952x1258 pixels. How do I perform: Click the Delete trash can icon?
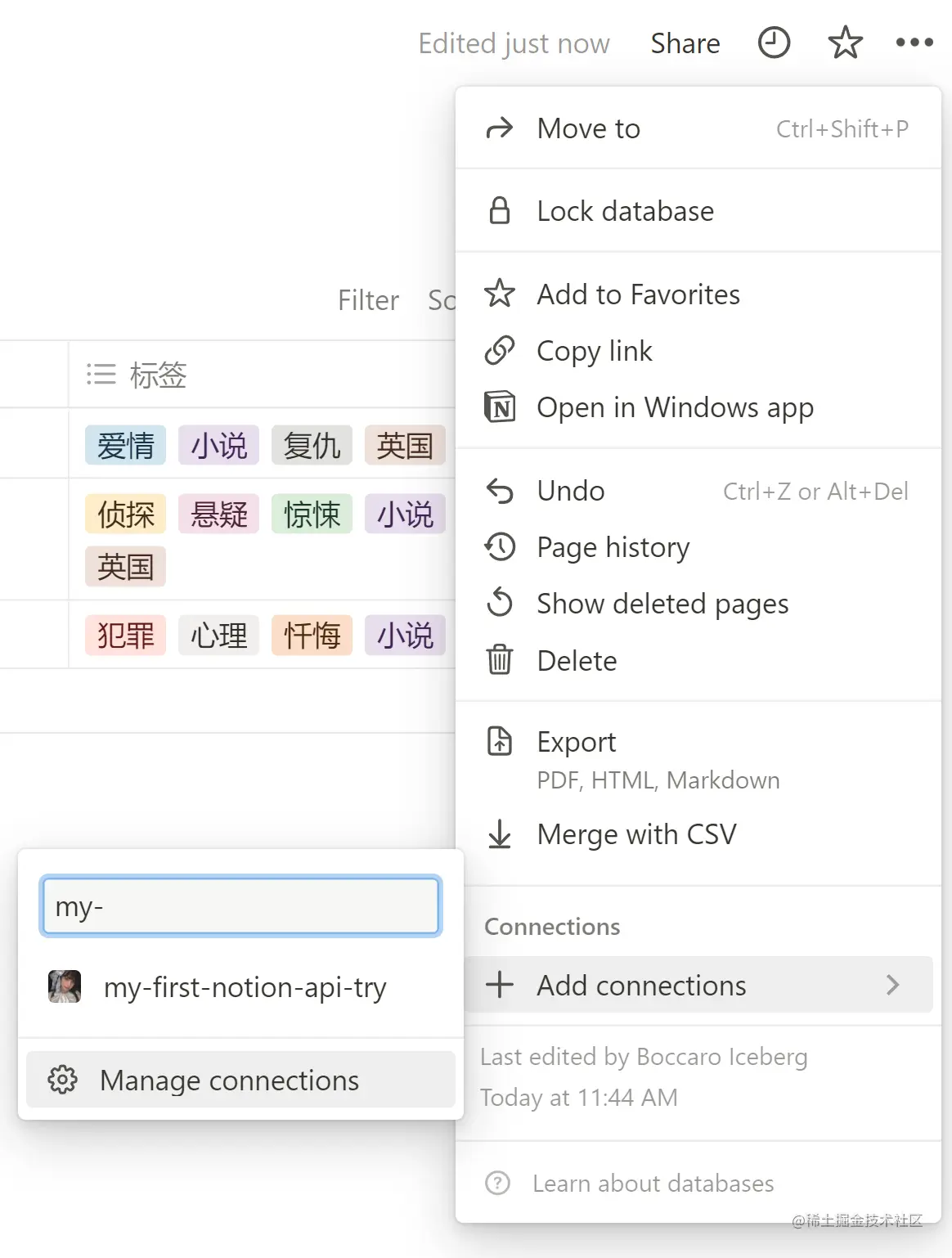[499, 660]
